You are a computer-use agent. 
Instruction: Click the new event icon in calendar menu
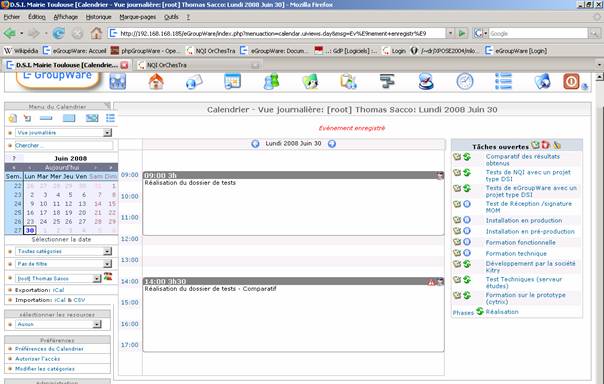[12, 118]
